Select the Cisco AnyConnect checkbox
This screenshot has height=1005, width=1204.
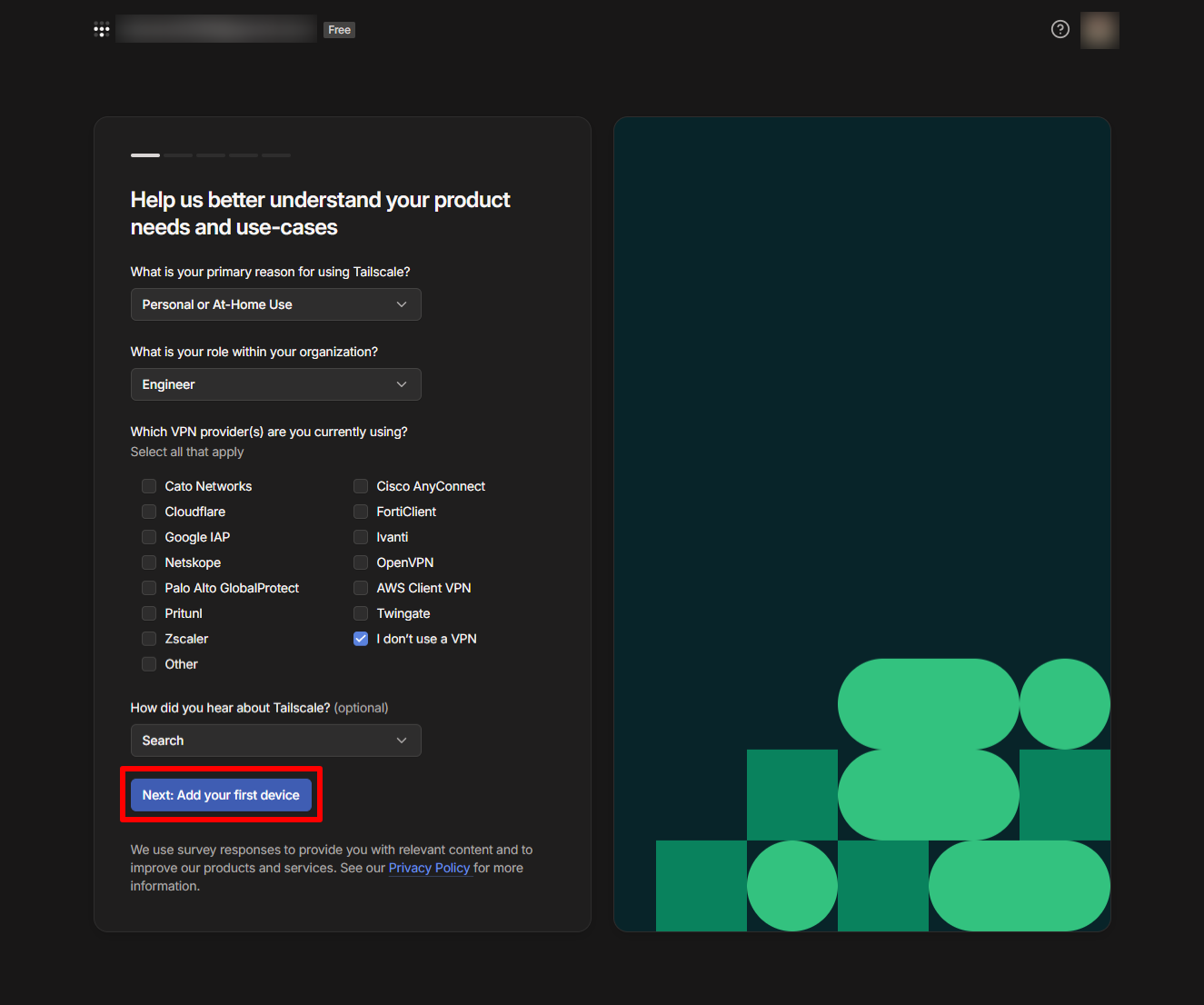[361, 486]
